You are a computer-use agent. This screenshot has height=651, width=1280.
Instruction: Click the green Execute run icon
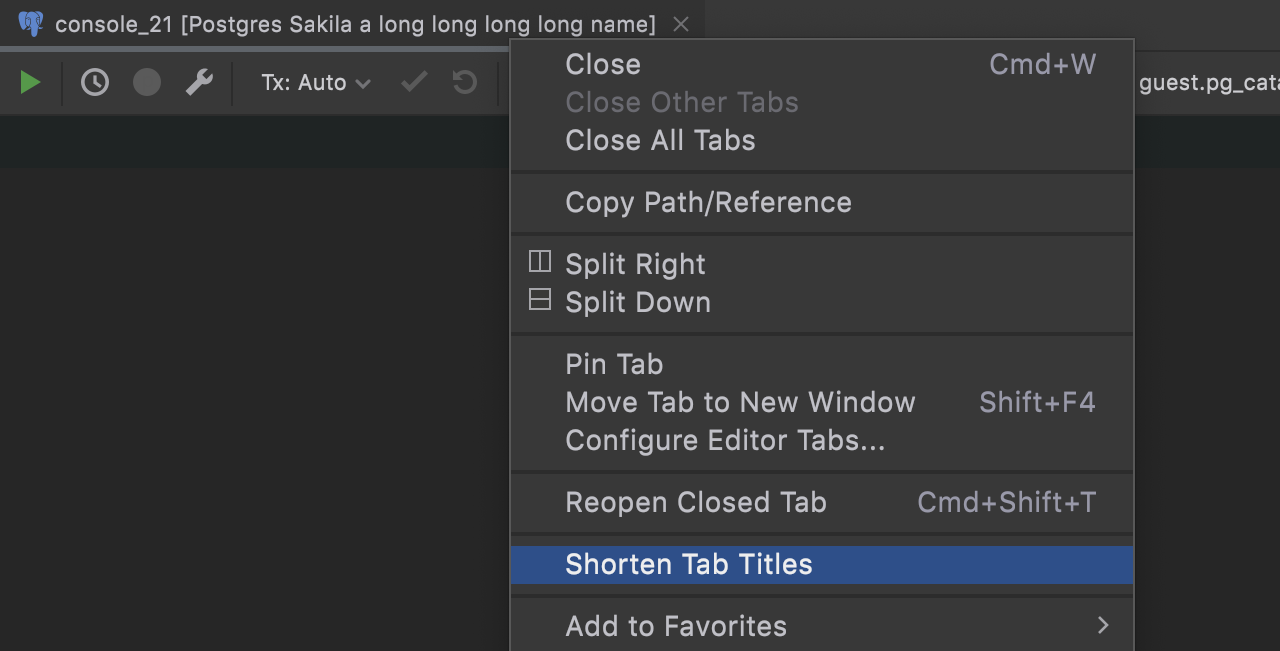click(30, 82)
